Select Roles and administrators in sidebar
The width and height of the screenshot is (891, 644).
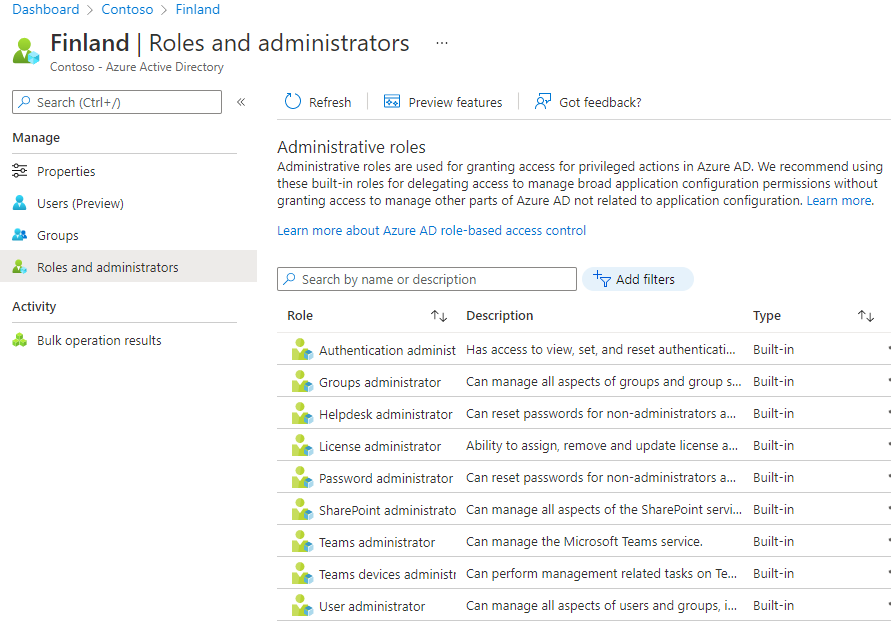click(x=108, y=267)
